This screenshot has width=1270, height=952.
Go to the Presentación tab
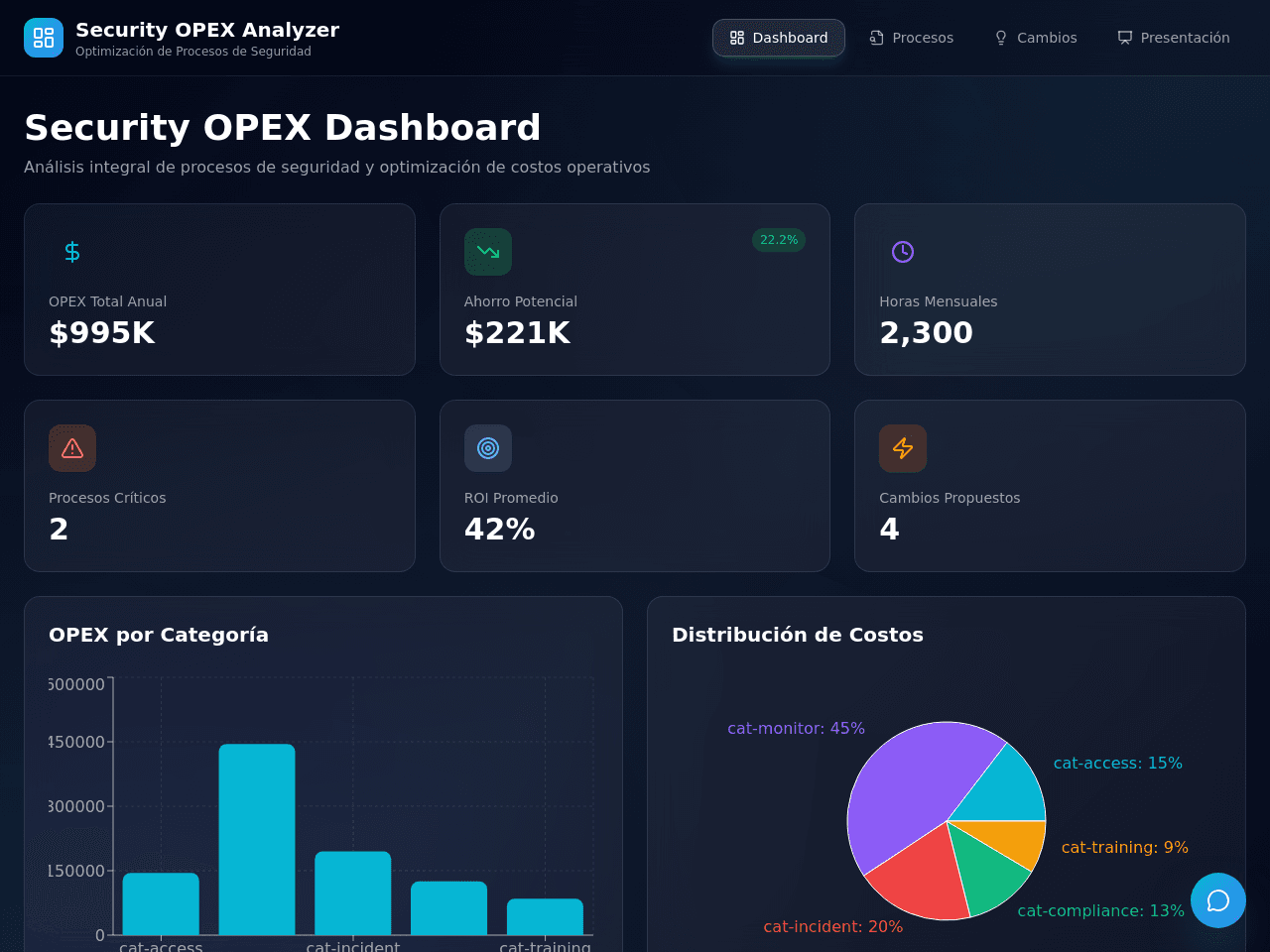point(1174,38)
